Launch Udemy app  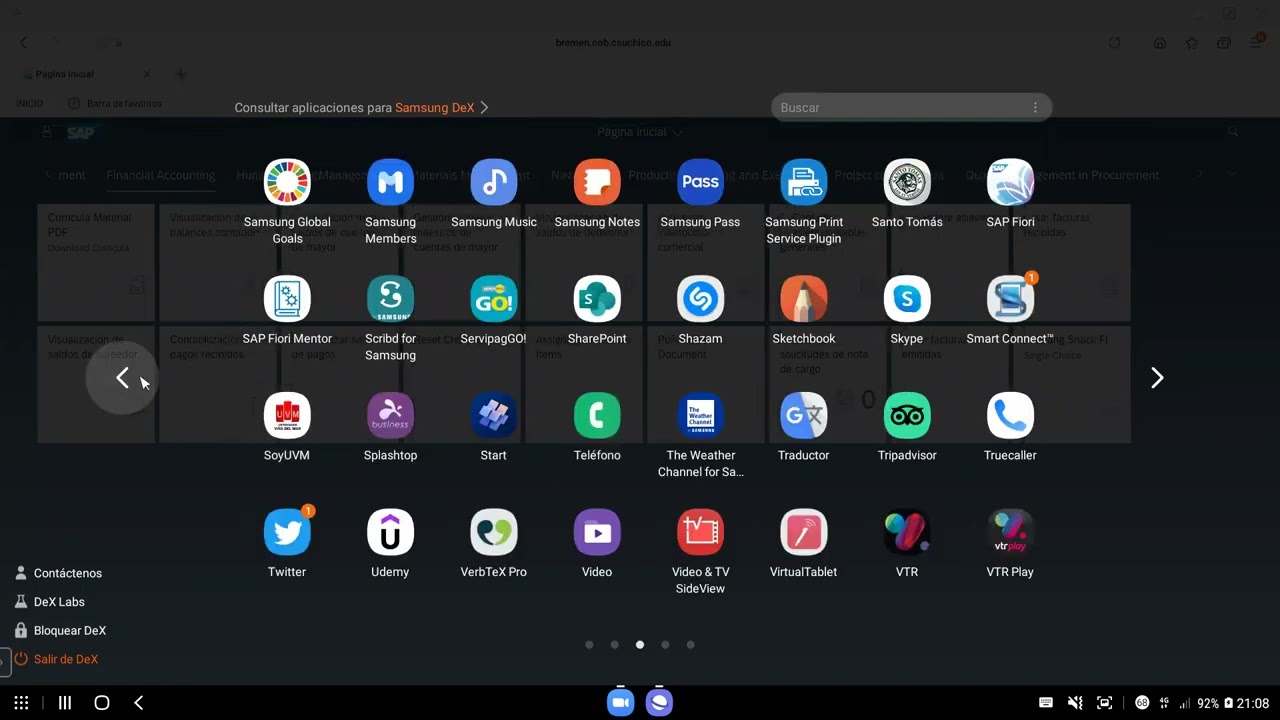coord(390,533)
